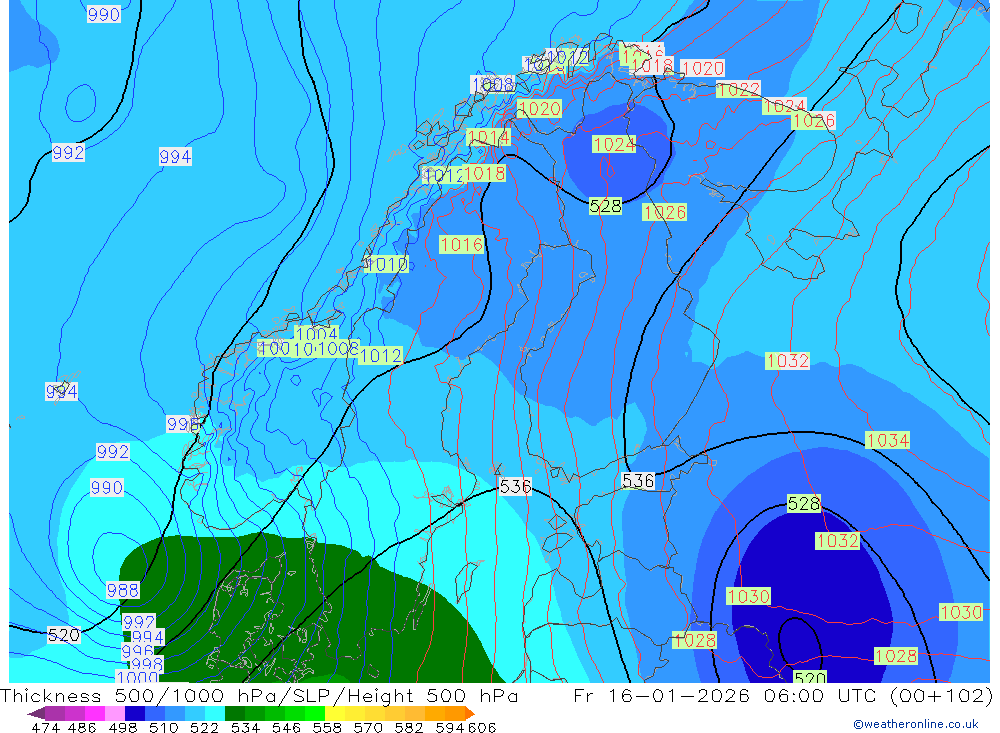Viewport: 1000px width, 733px height.
Task: Click the legend value "570"
Action: pos(367,727)
